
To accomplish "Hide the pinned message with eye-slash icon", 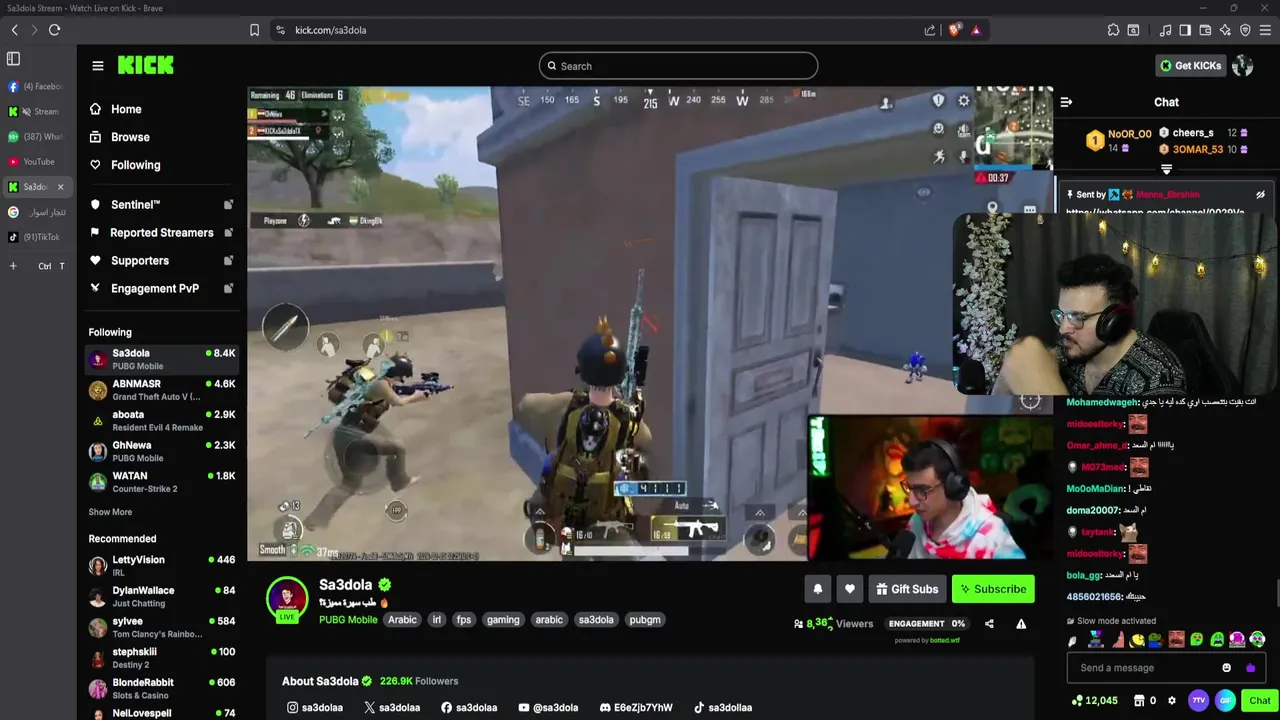I will (1260, 195).
